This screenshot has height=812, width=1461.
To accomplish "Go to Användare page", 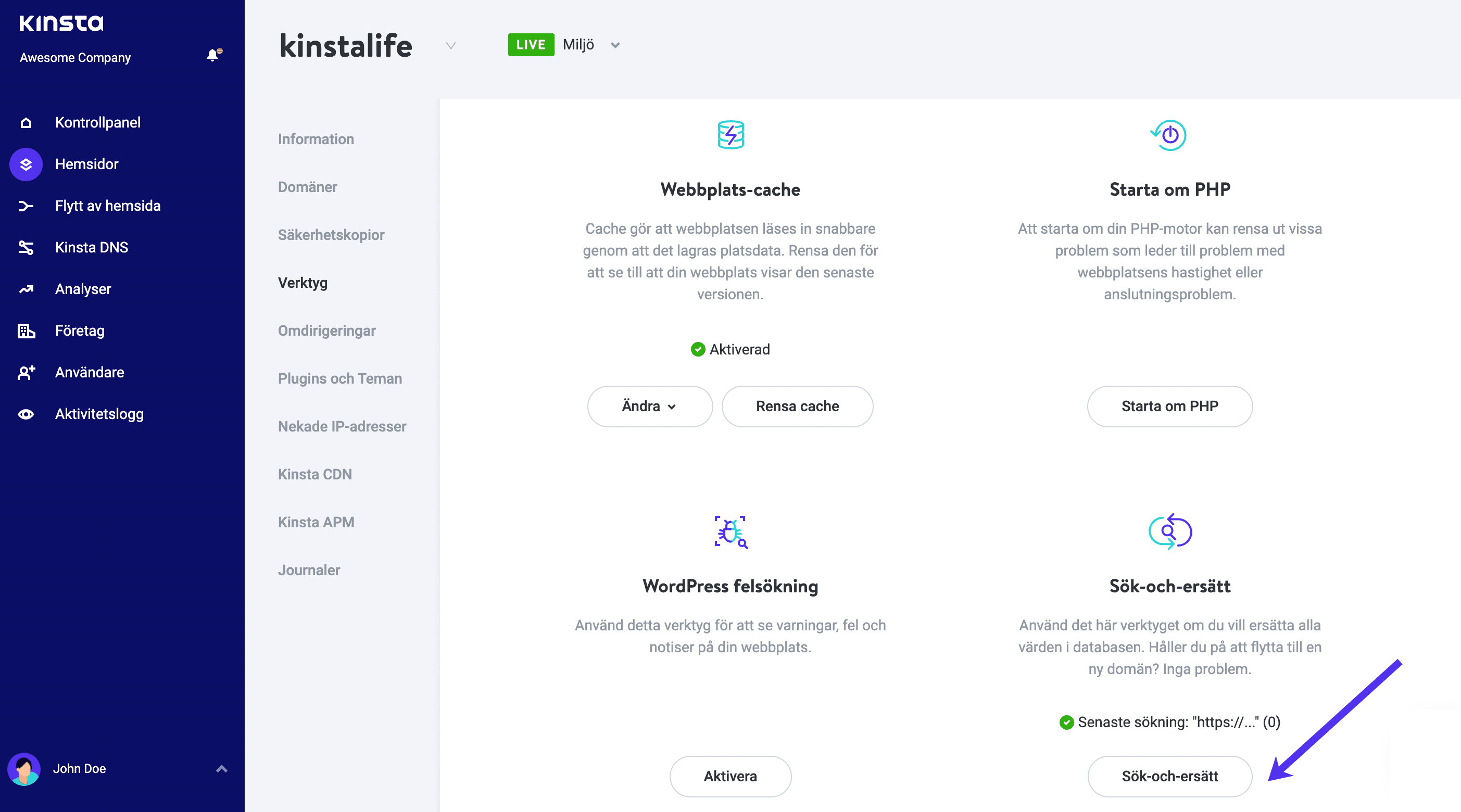I will point(90,373).
